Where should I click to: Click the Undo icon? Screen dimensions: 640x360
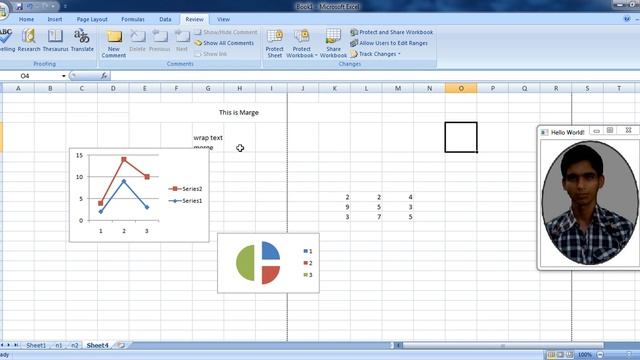30,6
